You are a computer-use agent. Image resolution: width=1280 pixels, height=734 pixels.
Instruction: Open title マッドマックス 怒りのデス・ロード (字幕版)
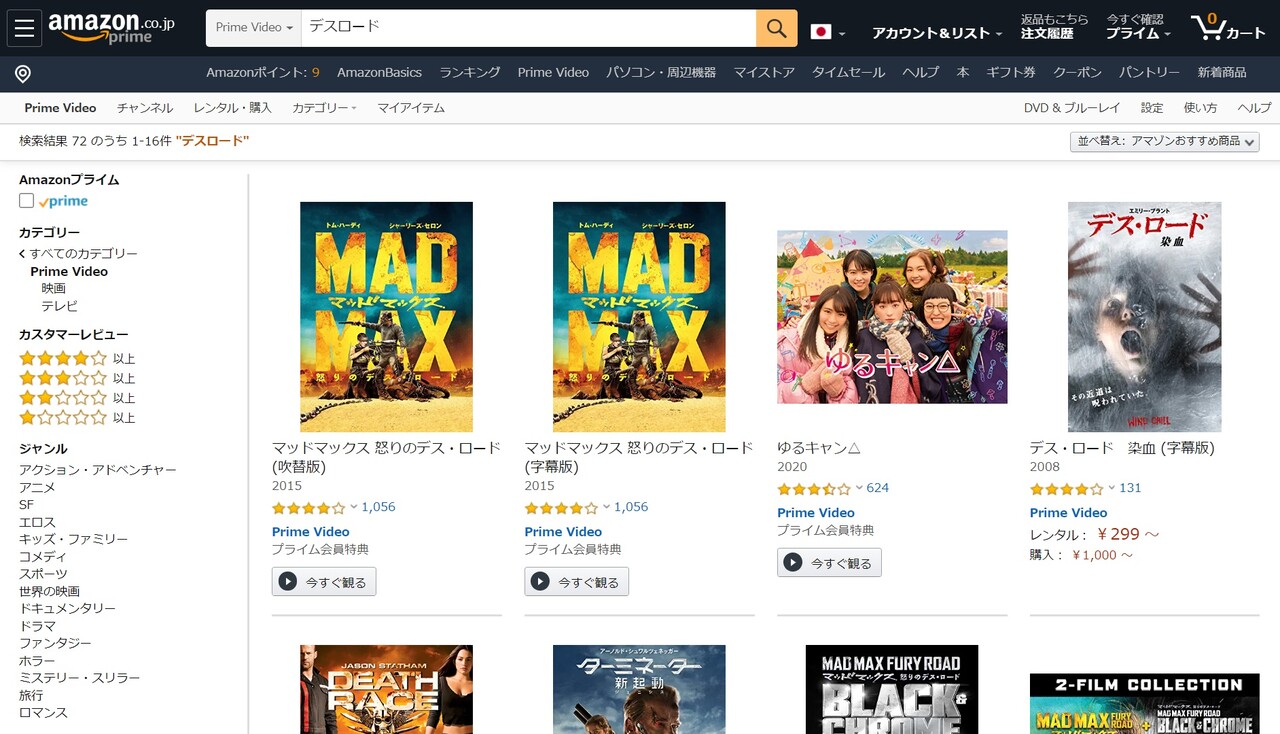pyautogui.click(x=638, y=457)
